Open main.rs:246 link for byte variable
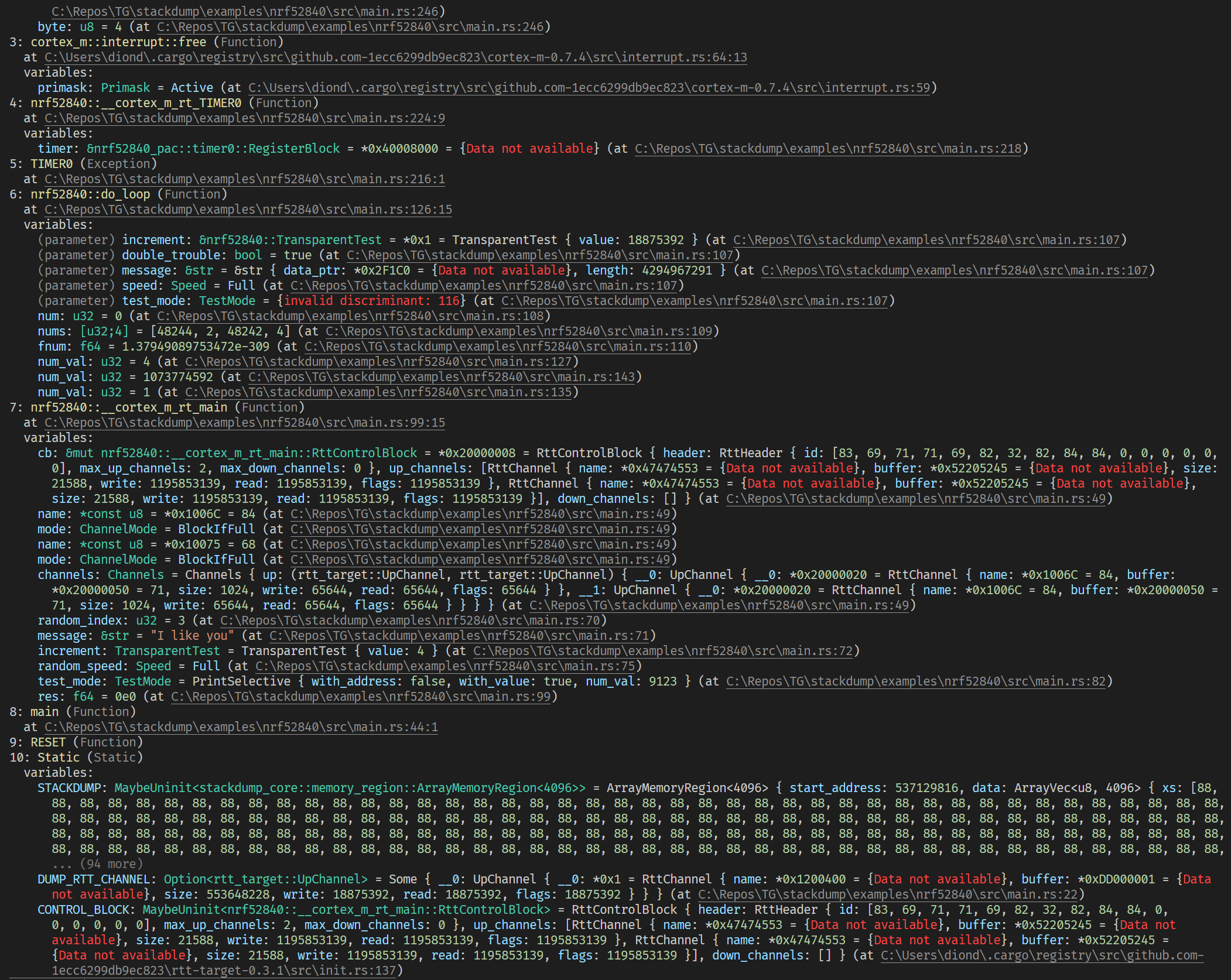 pos(349,26)
